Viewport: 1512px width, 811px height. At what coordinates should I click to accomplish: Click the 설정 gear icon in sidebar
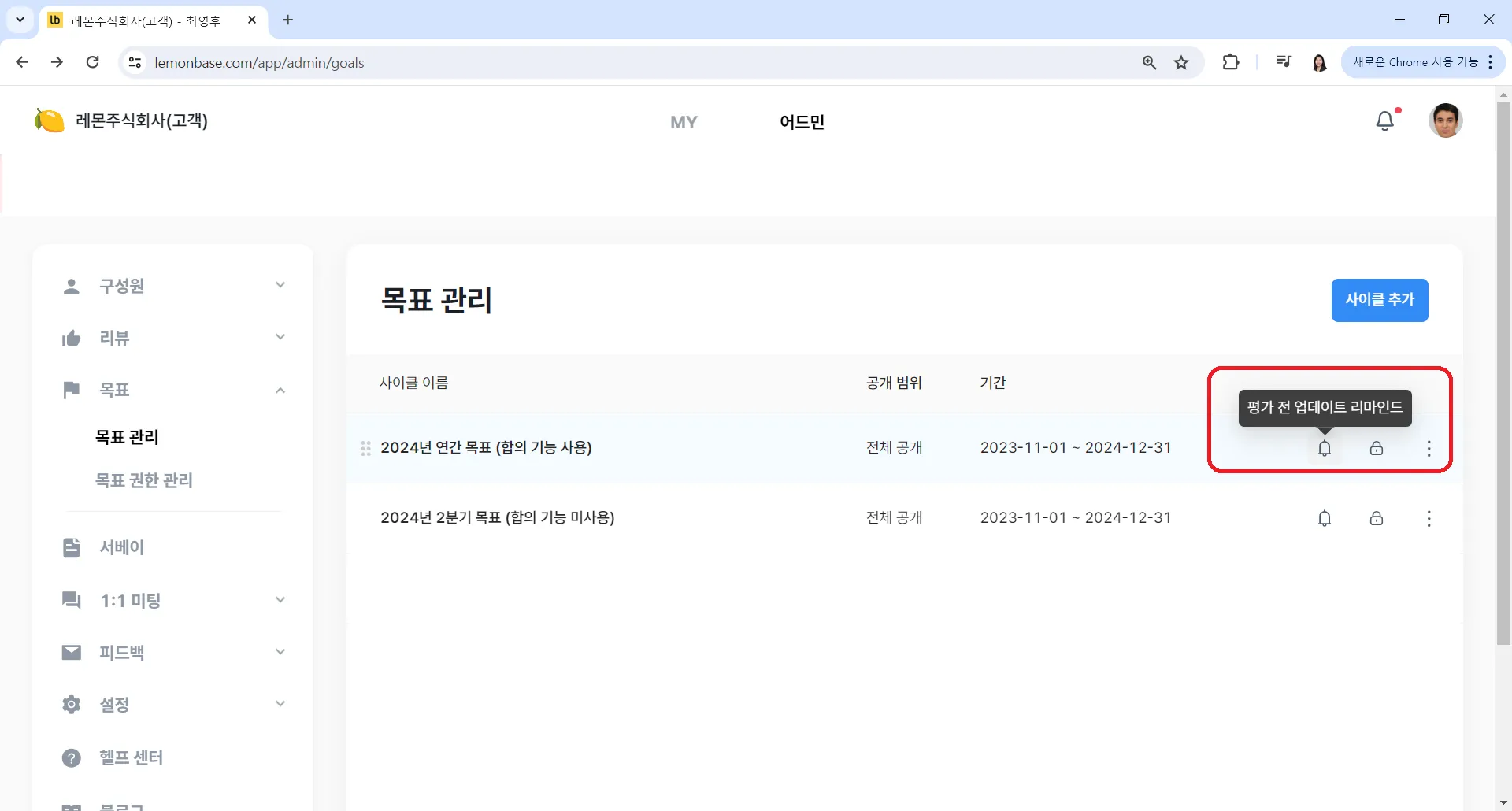pyautogui.click(x=72, y=705)
